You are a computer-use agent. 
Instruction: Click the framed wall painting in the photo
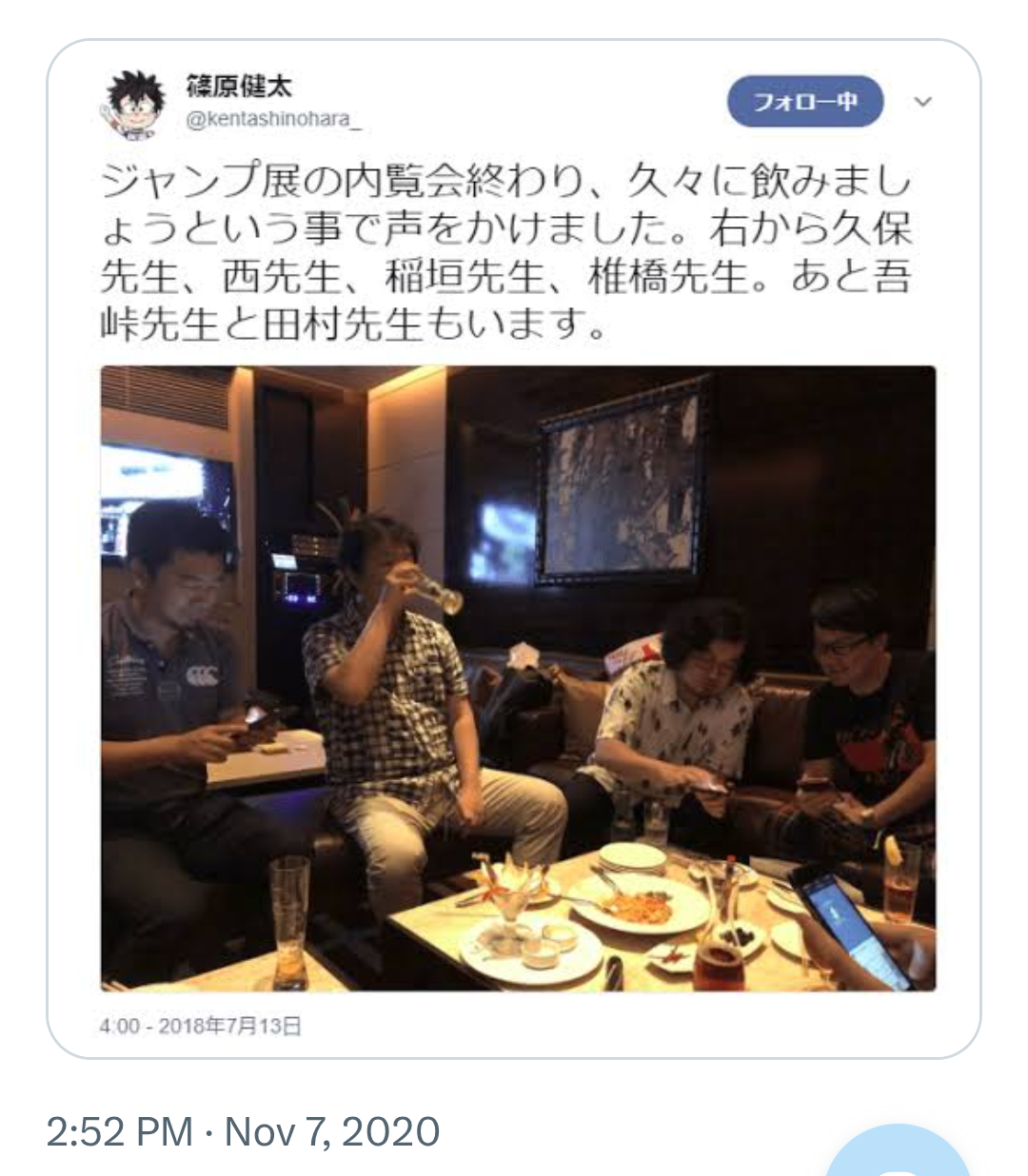tap(623, 480)
